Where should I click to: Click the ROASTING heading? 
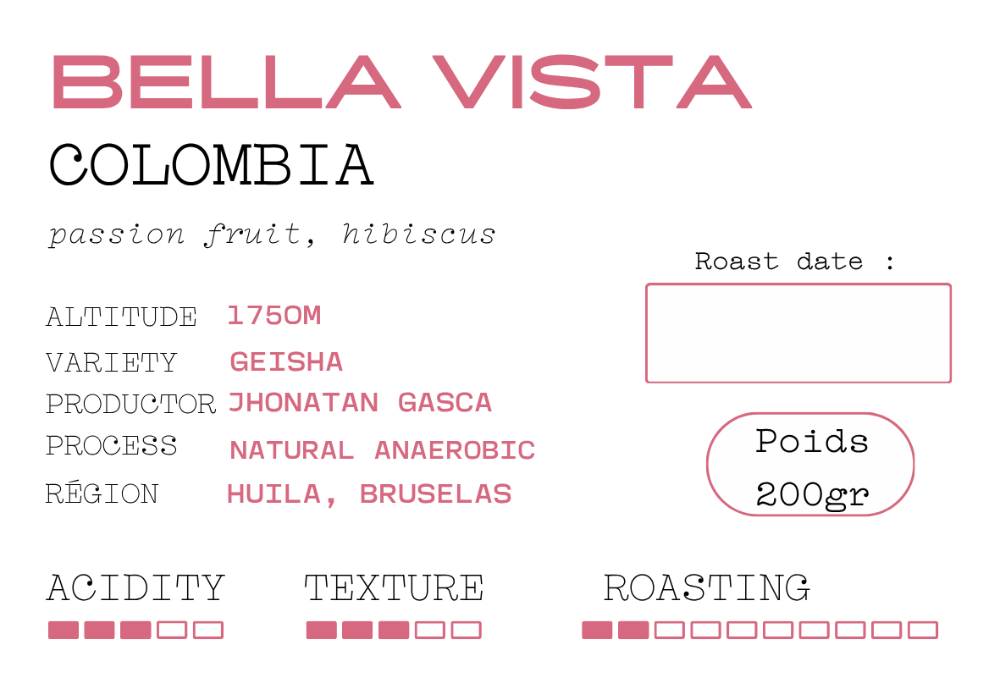pyautogui.click(x=707, y=588)
